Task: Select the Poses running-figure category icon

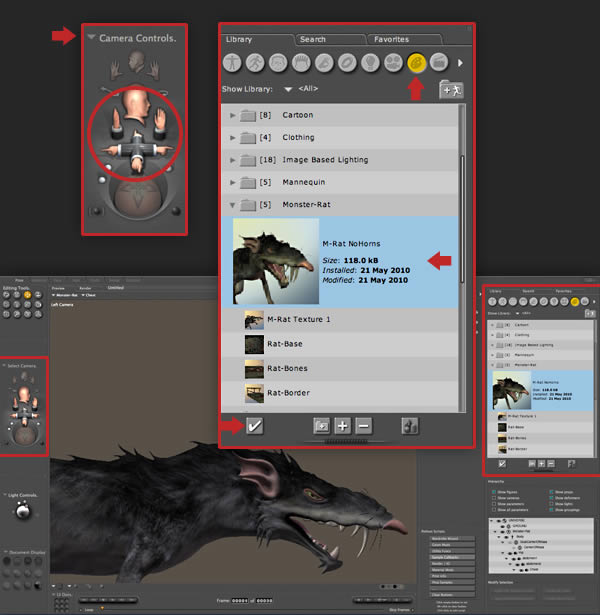Action: [255, 63]
